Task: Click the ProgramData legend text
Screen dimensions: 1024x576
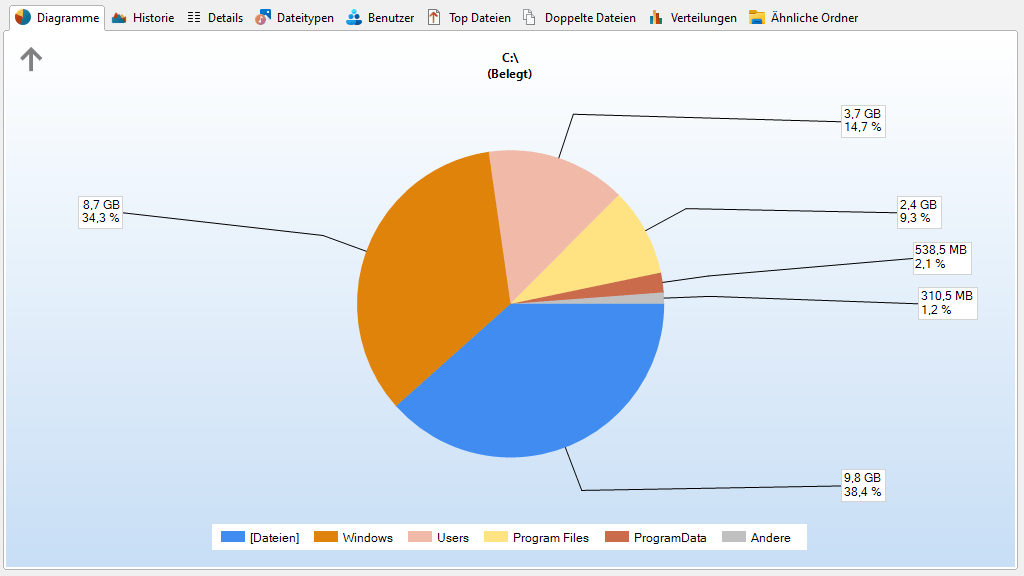Action: 670,537
